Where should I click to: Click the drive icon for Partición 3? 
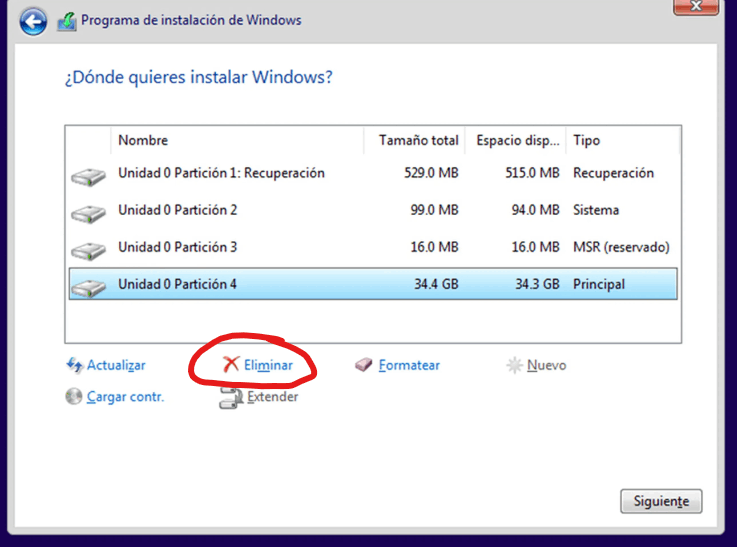click(88, 250)
